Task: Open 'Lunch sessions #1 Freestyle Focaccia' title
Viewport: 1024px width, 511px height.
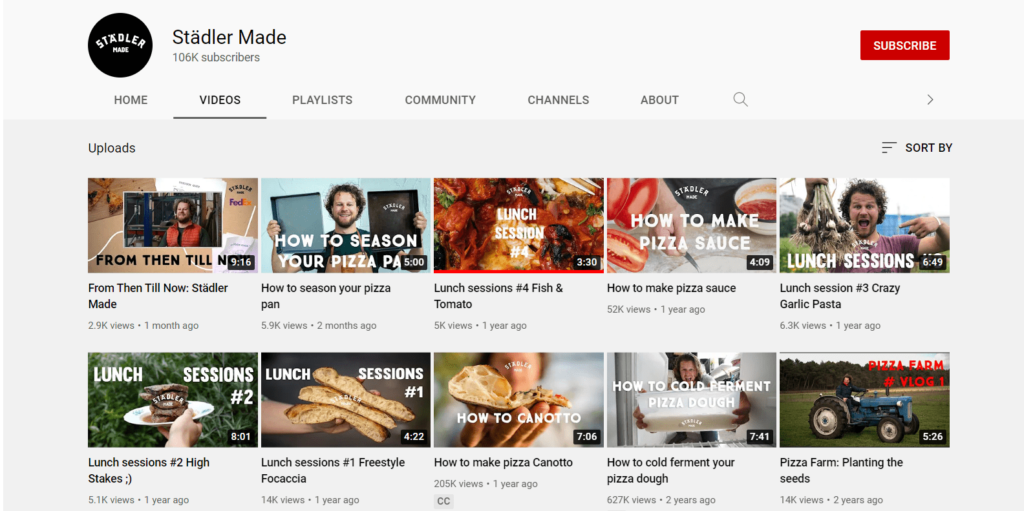Action: [333, 470]
